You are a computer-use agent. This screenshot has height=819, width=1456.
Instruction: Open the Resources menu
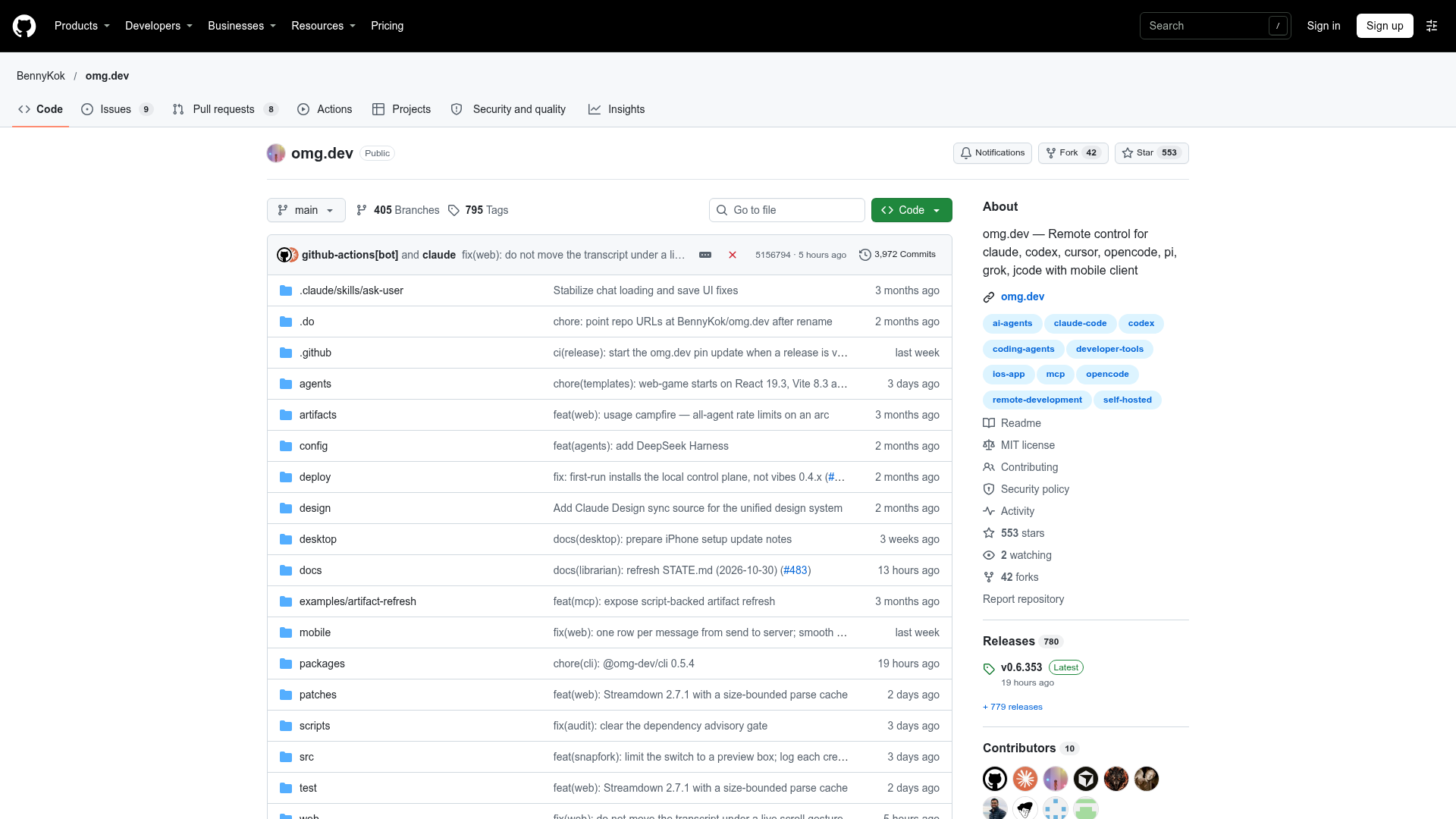click(323, 26)
